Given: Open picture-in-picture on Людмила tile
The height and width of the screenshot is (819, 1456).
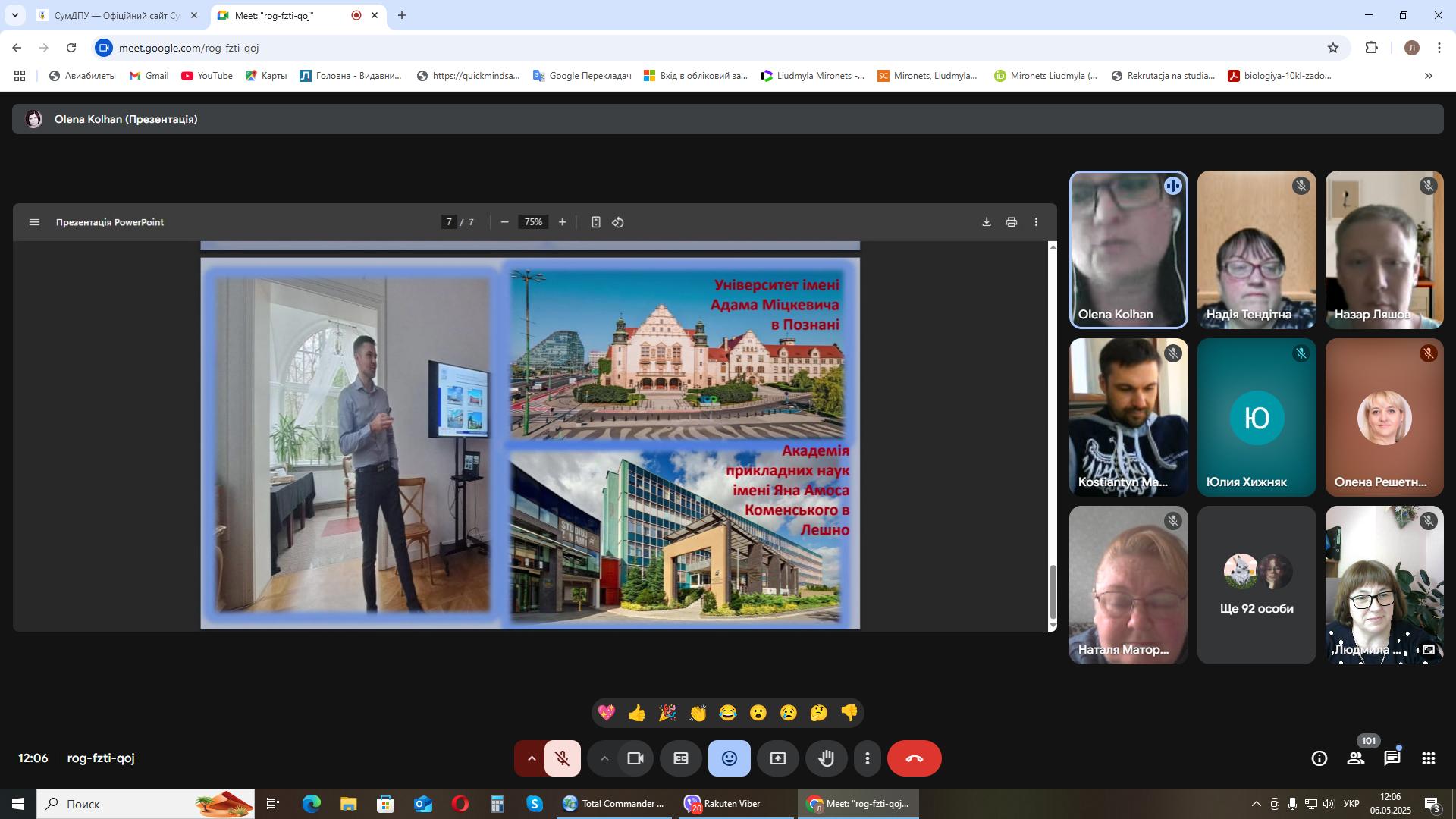Looking at the screenshot, I should [1429, 650].
